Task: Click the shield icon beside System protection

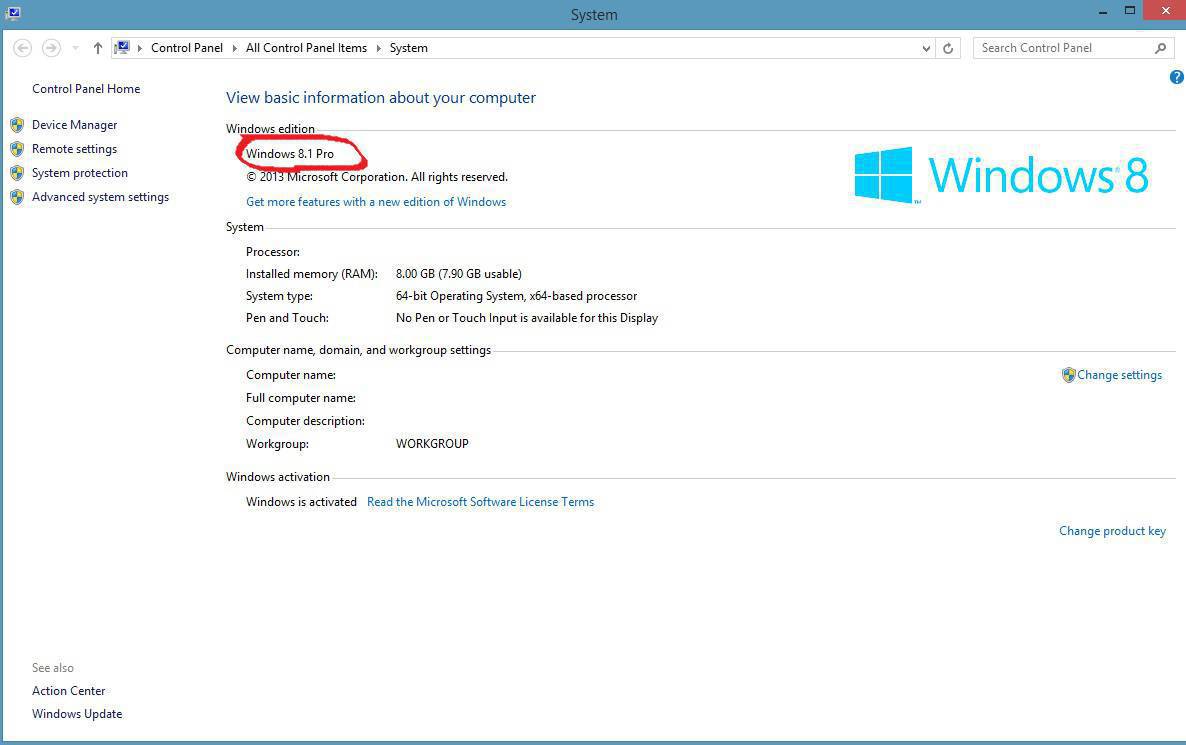Action: coord(17,173)
